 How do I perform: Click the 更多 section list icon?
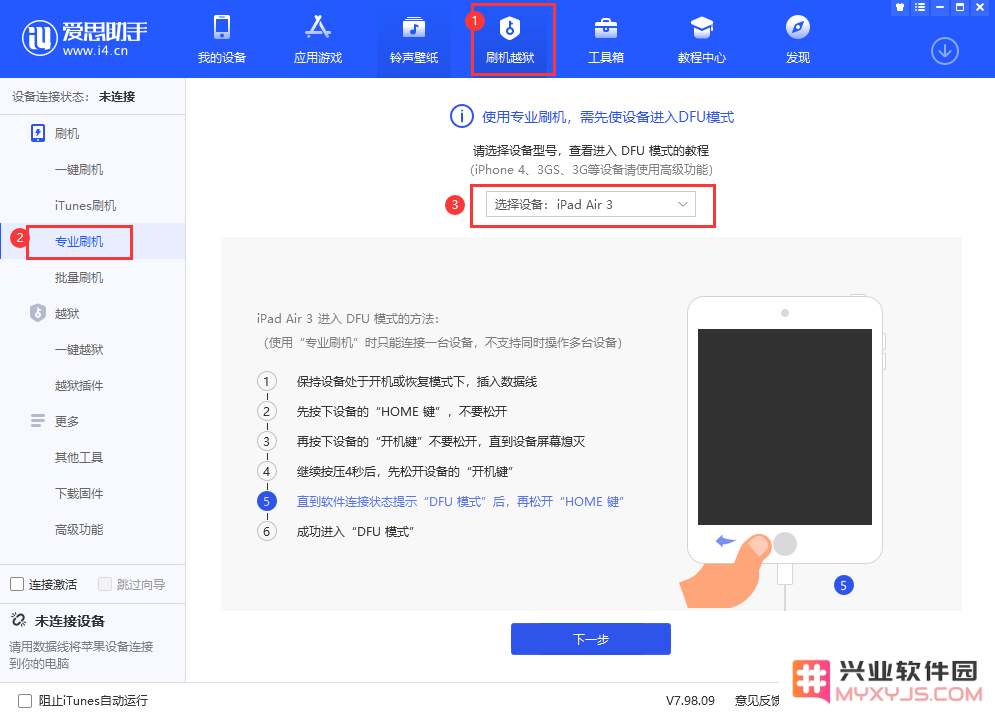38,421
